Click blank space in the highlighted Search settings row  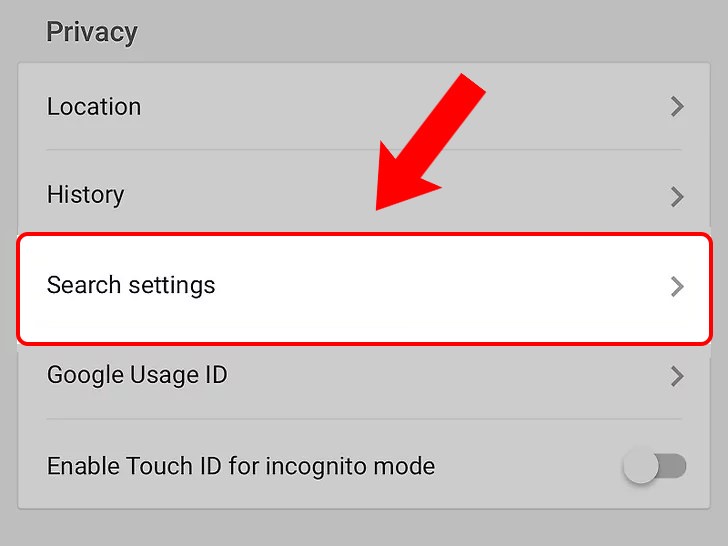click(440, 287)
